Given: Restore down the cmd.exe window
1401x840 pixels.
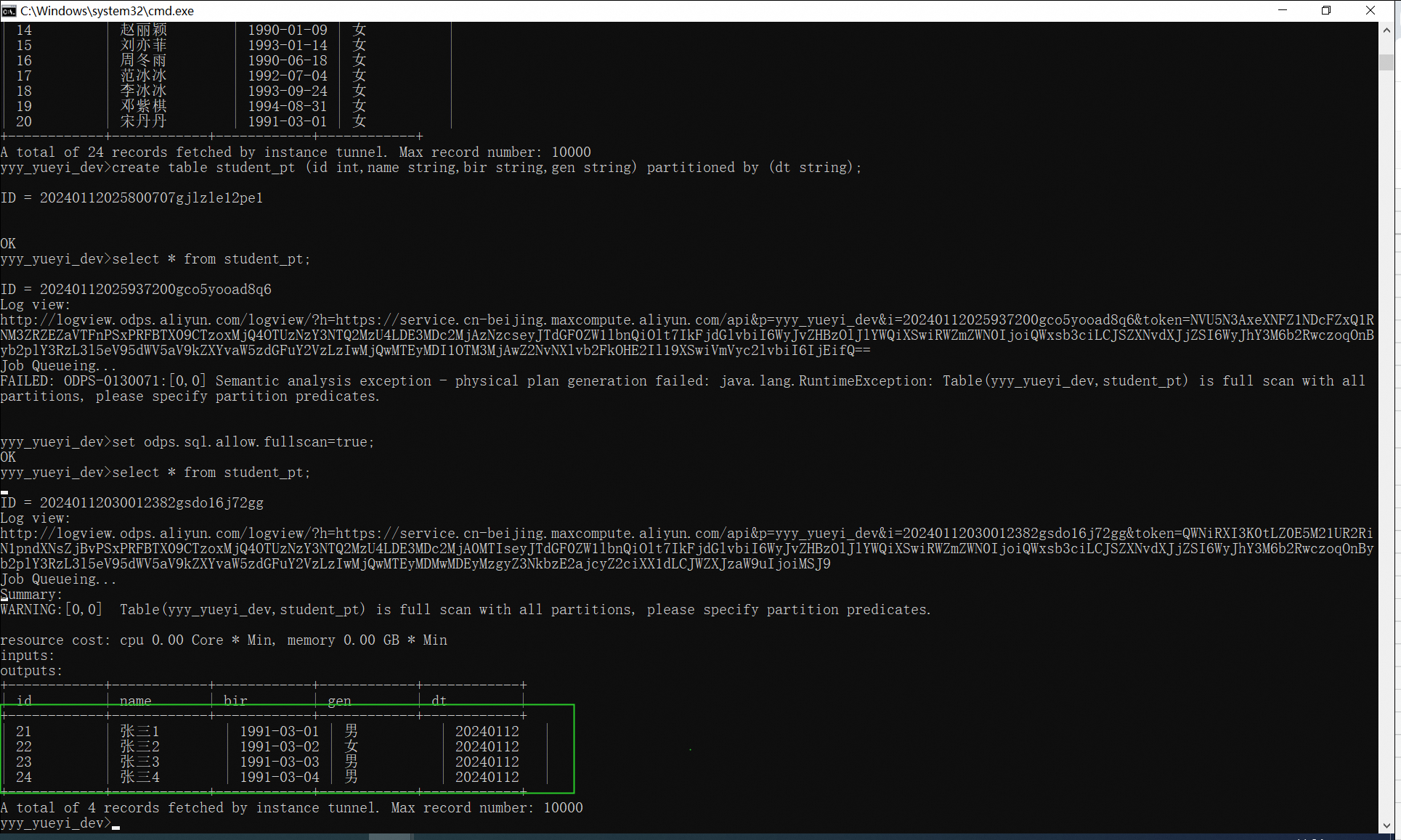Looking at the screenshot, I should (1326, 11).
